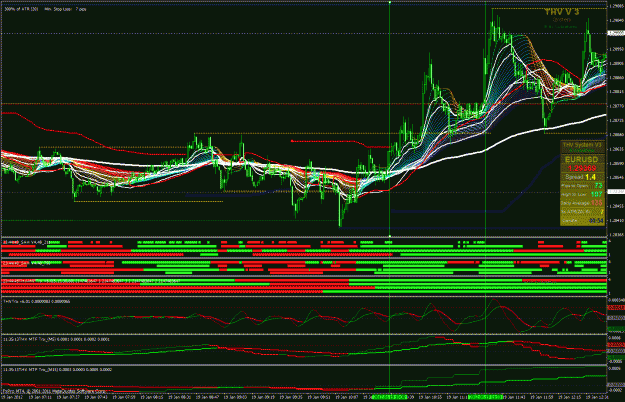Click the red Trix value tag on THVTrix scale

pos(616,308)
